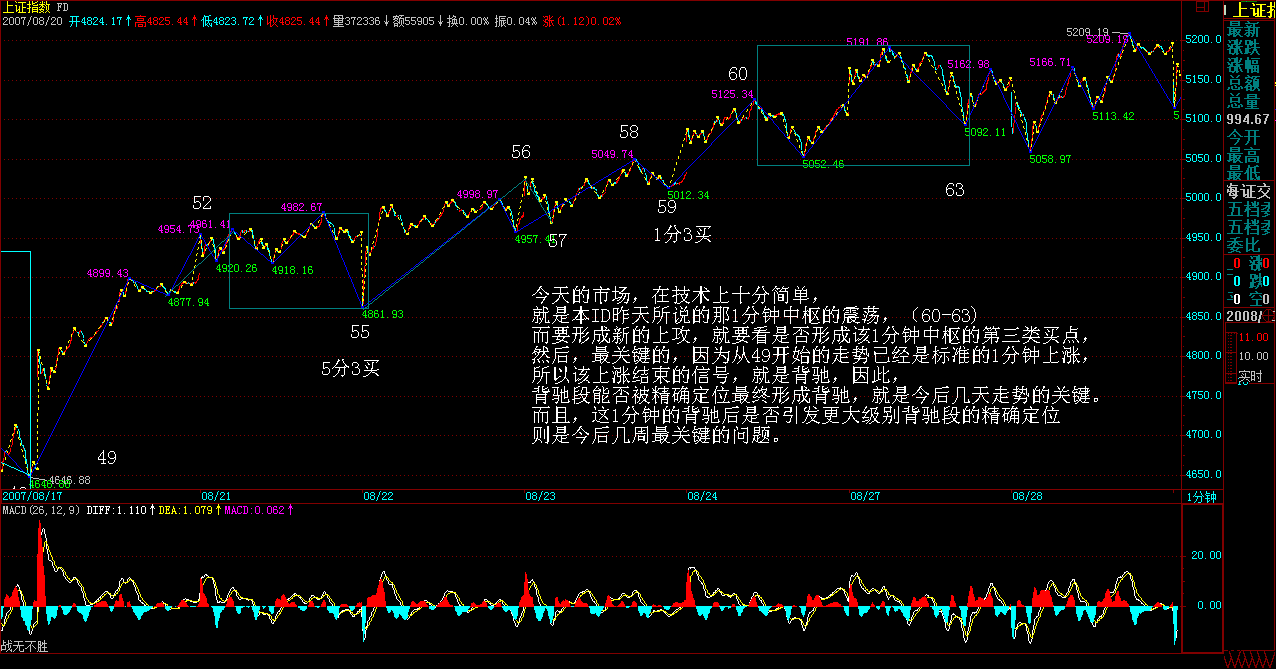1276x669 pixels.
Task: Click the 五档 row in side panel
Action: point(1249,208)
